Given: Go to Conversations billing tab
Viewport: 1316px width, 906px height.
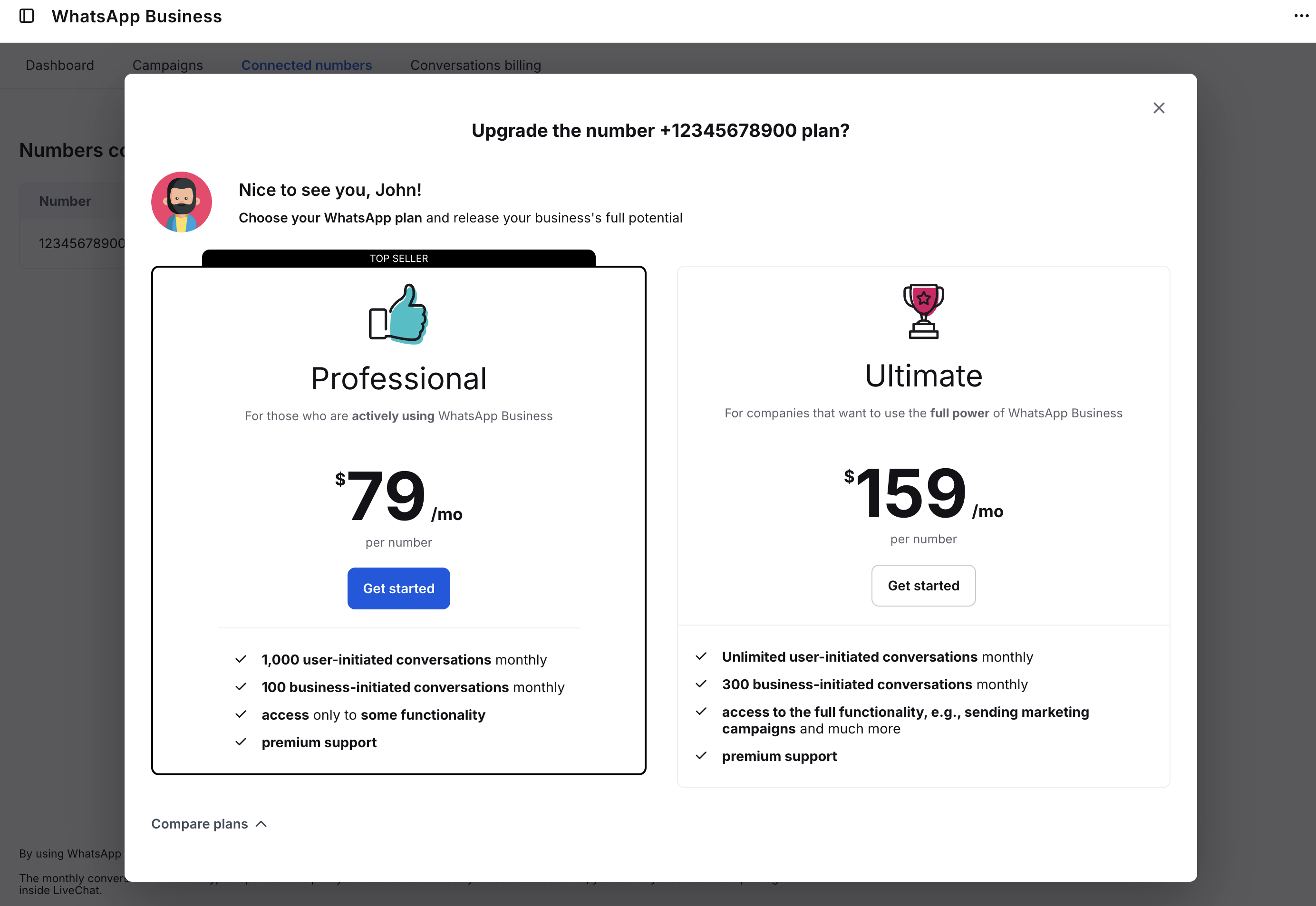Looking at the screenshot, I should click(x=476, y=65).
